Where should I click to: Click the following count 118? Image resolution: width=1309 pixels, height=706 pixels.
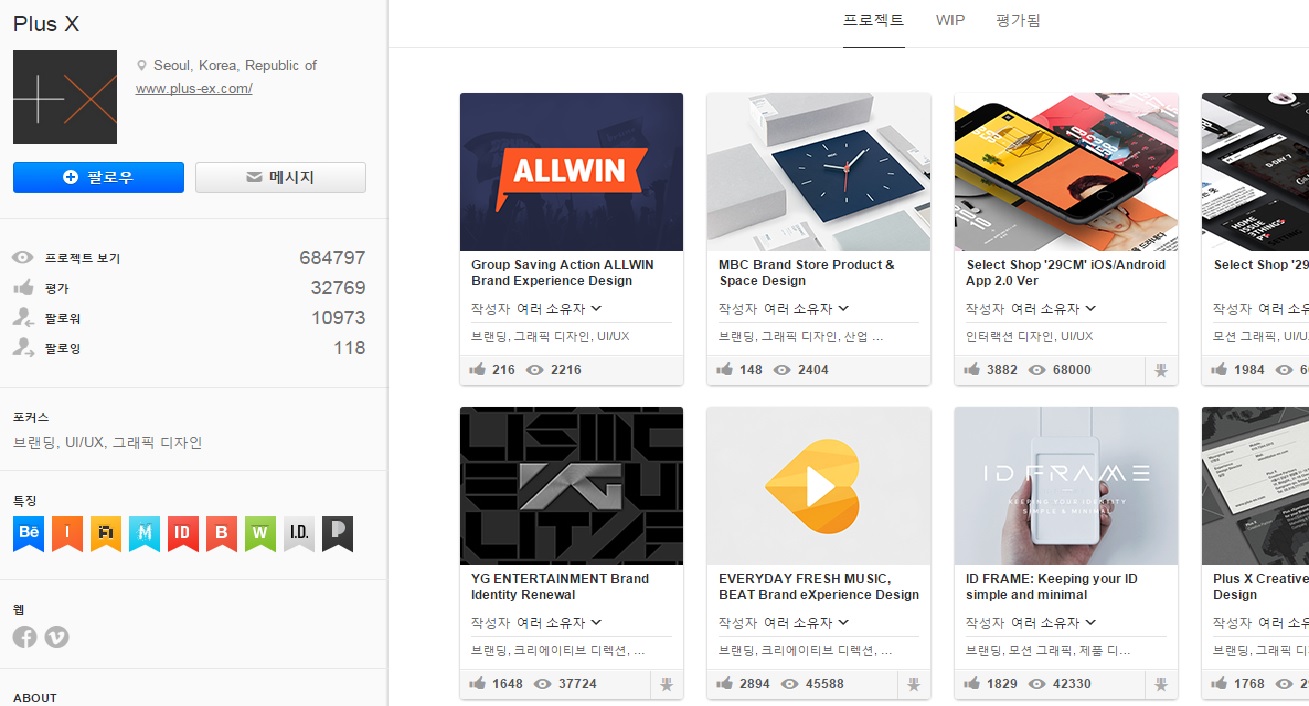point(350,348)
